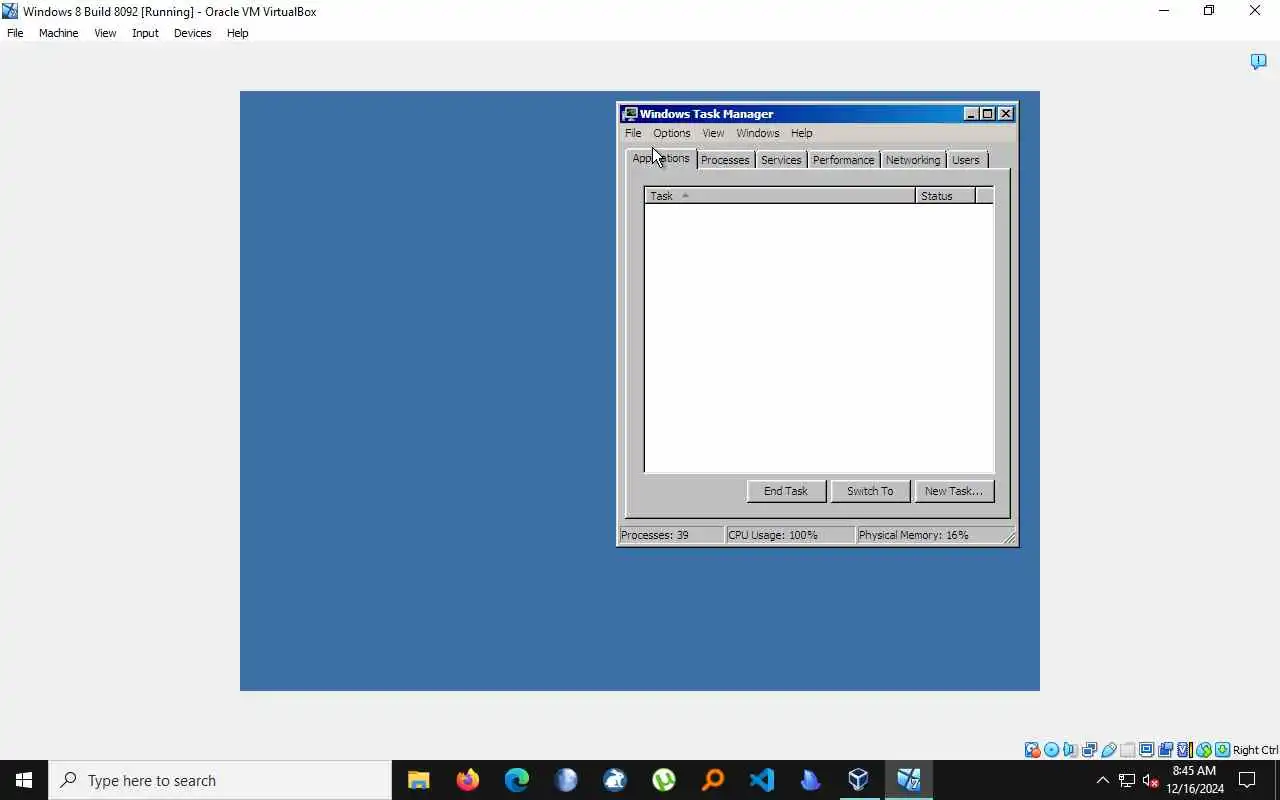Click the VirtualBox mouse integration indicator
Screen dimensions: 1280x800
1204,750
